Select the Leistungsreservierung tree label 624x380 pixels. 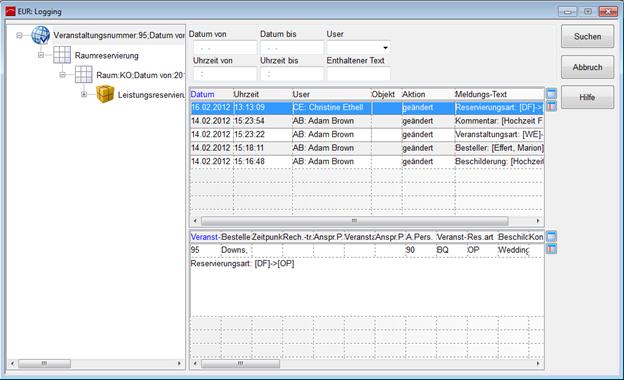(x=151, y=95)
